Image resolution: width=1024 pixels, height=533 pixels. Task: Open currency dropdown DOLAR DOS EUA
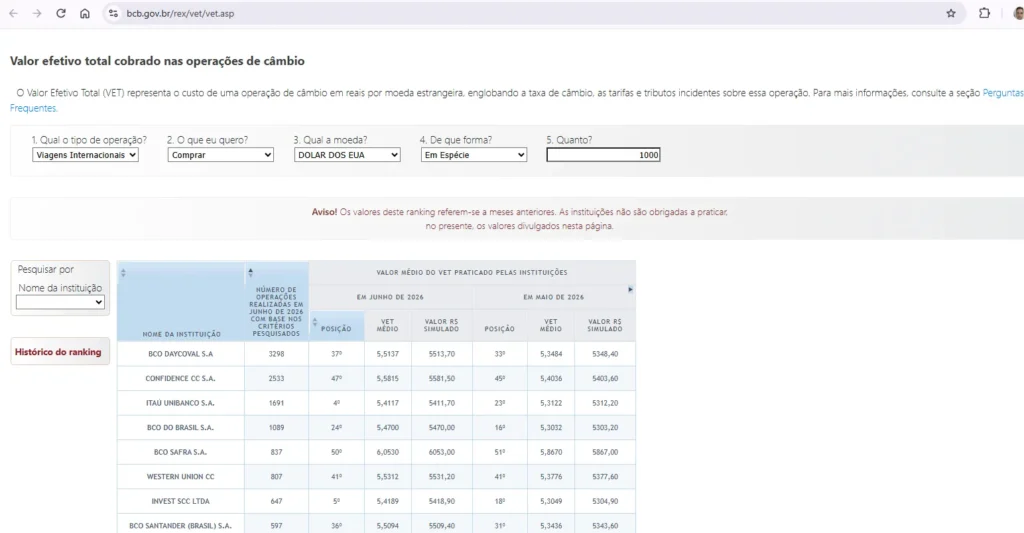click(347, 155)
